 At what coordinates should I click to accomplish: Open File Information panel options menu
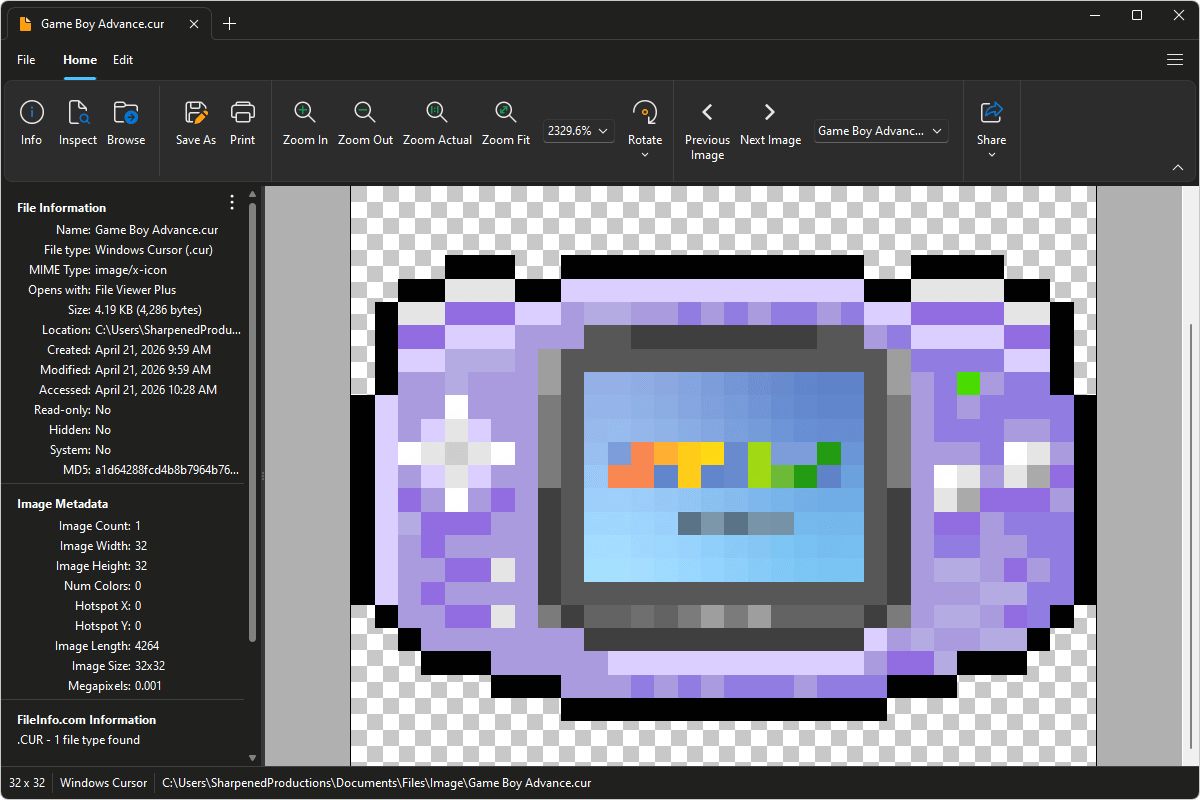point(232,203)
